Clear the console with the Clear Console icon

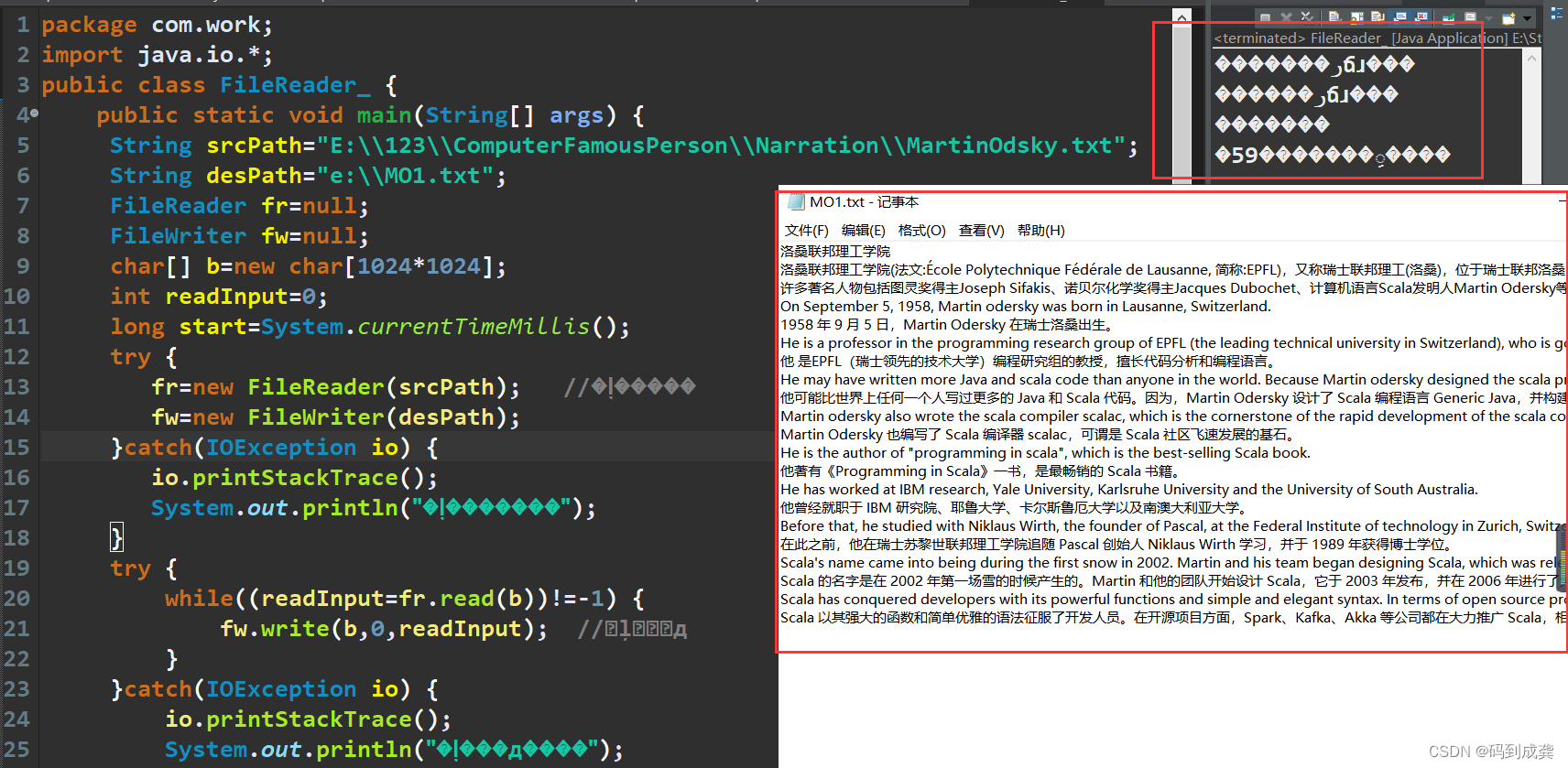tap(1334, 17)
